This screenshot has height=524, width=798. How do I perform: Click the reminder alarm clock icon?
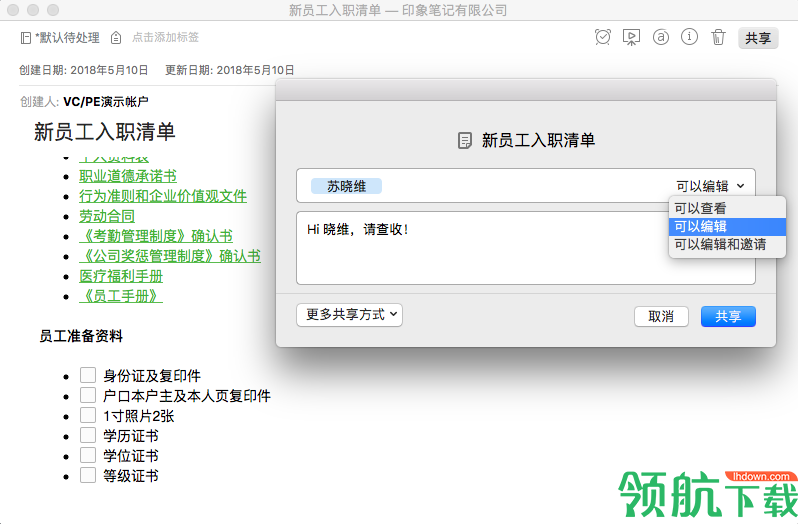point(603,37)
